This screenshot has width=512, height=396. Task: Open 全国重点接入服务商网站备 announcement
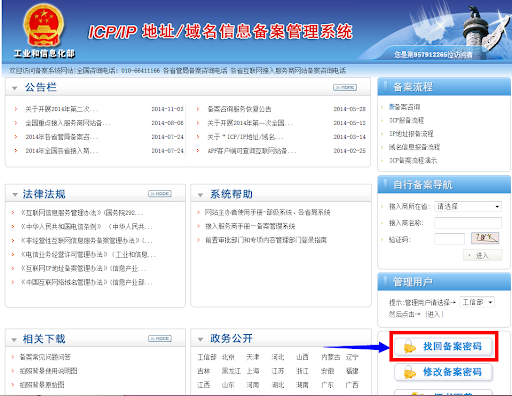pyautogui.click(x=68, y=123)
